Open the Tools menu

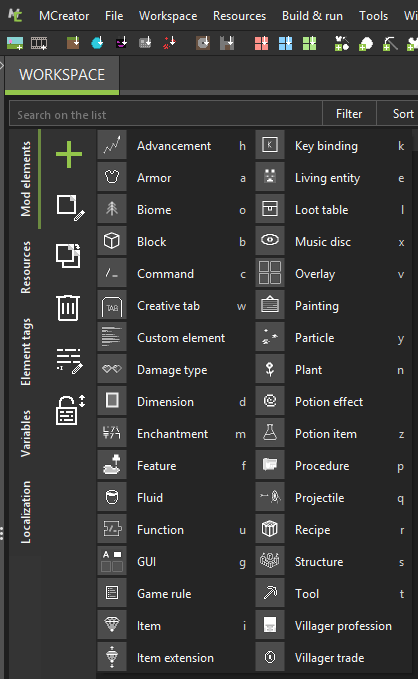pos(373,16)
